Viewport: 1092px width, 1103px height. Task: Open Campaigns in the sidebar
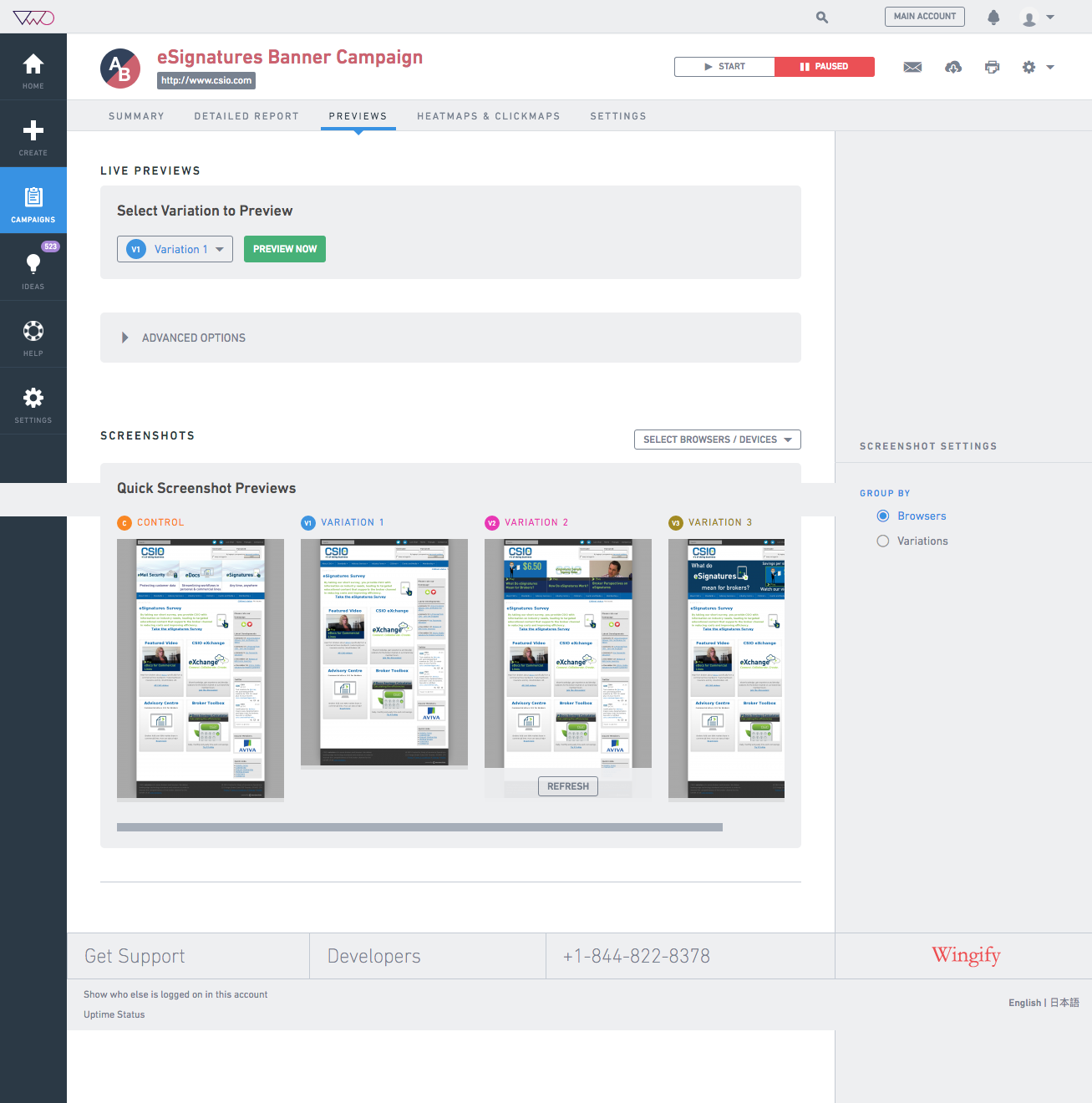pyautogui.click(x=33, y=201)
